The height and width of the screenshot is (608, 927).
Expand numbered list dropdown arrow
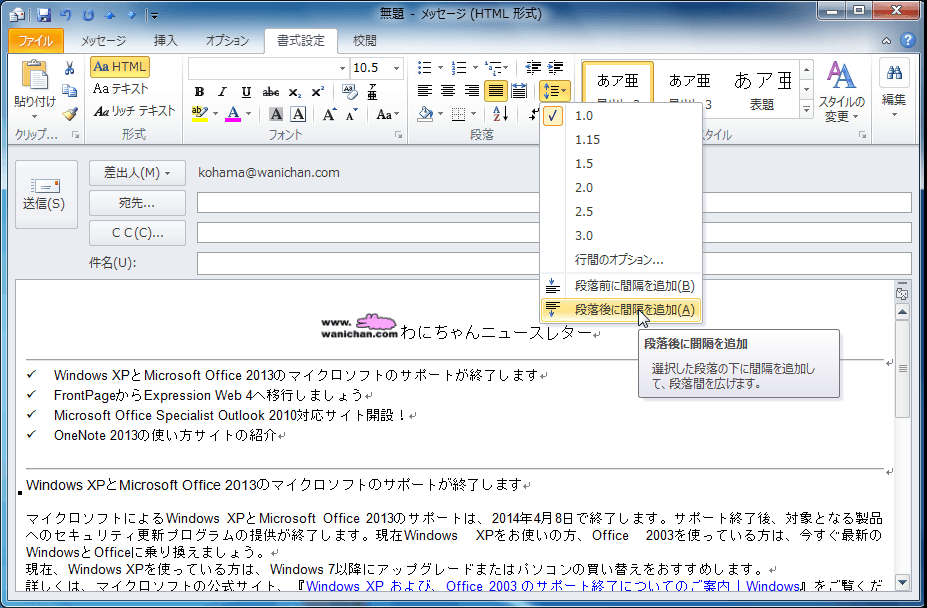click(475, 67)
